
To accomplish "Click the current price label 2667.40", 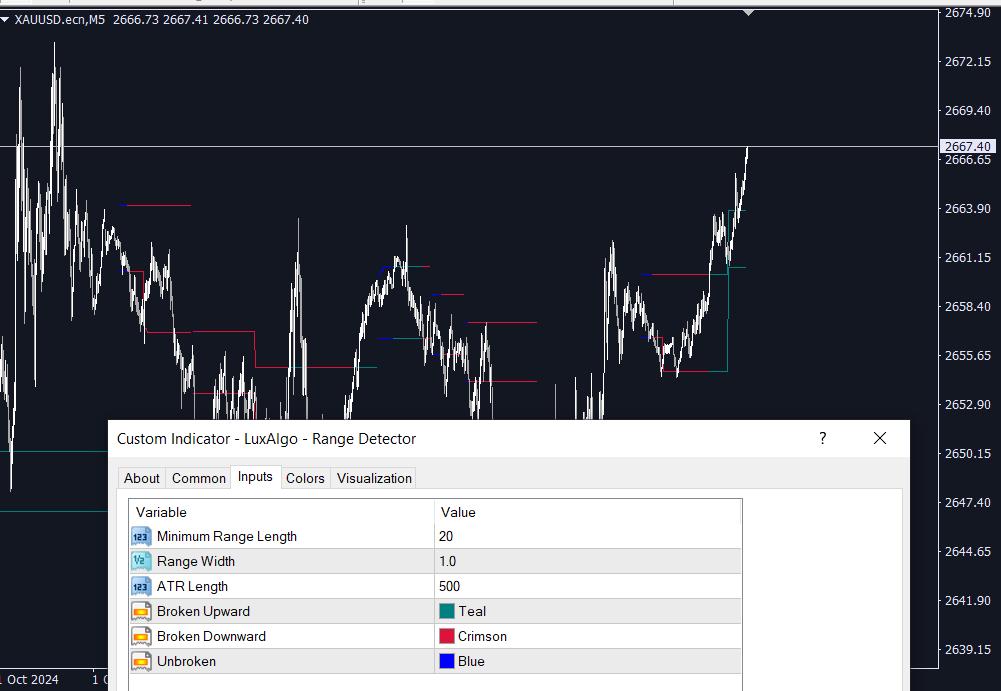I will [968, 147].
